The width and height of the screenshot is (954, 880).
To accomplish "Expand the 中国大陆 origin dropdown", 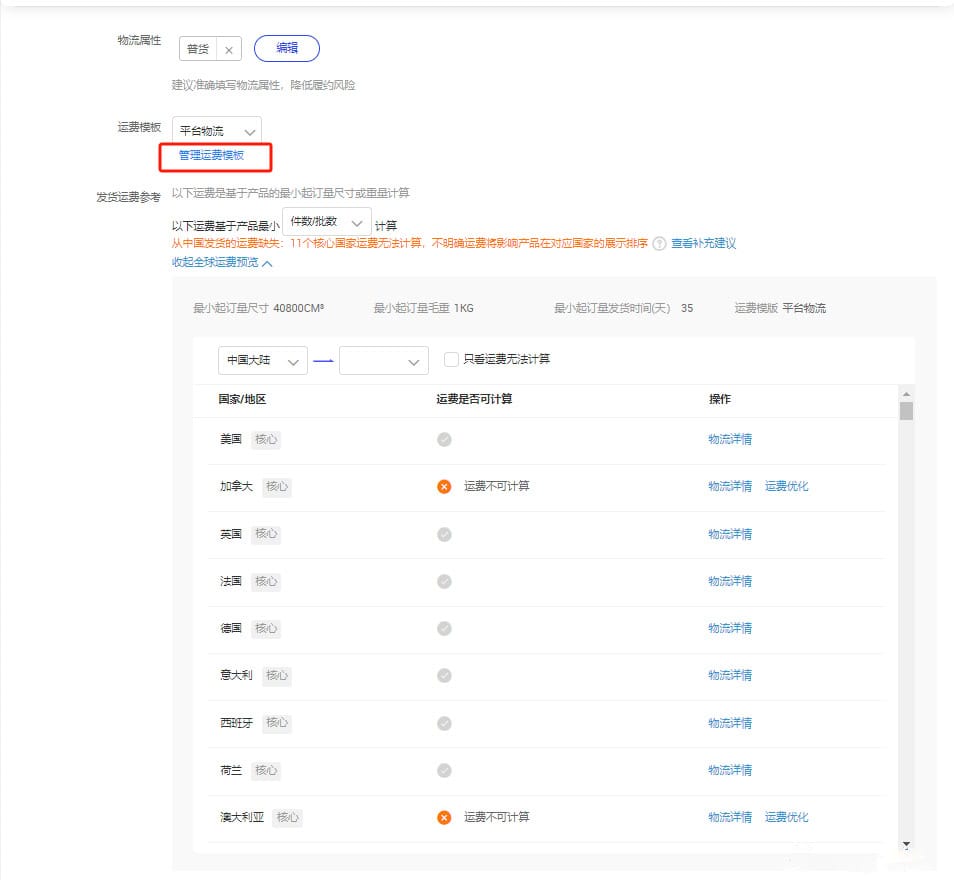I will click(x=262, y=361).
